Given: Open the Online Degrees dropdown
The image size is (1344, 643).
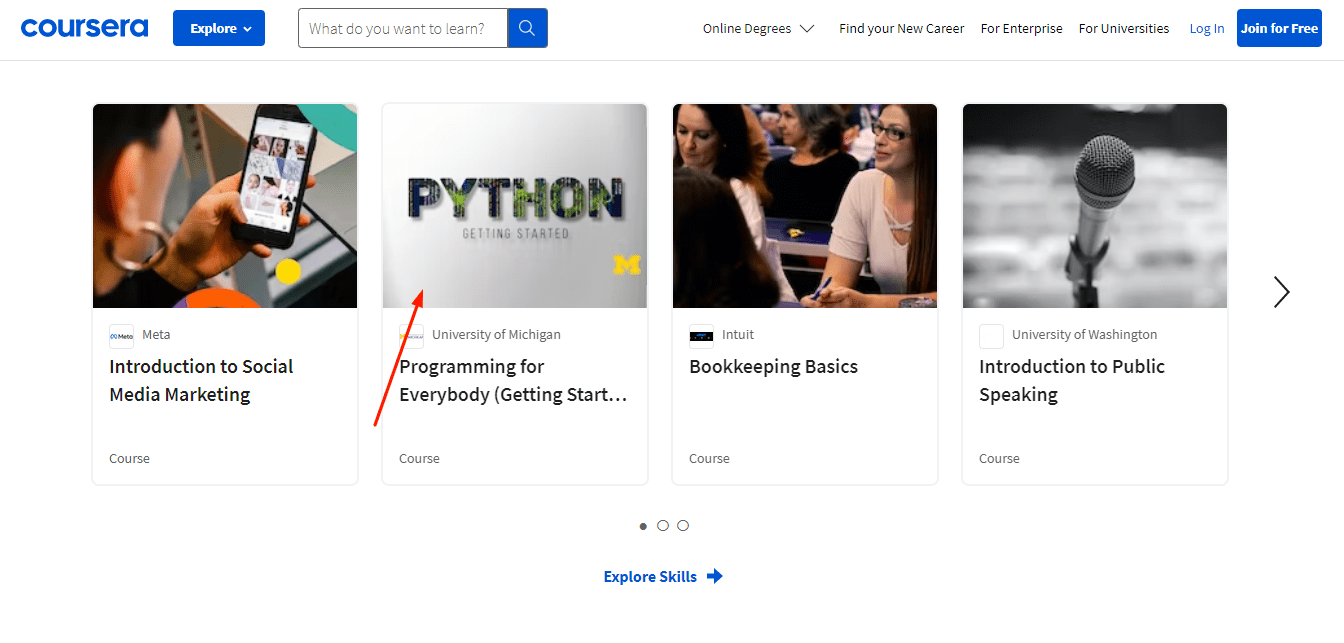Looking at the screenshot, I should 758,28.
